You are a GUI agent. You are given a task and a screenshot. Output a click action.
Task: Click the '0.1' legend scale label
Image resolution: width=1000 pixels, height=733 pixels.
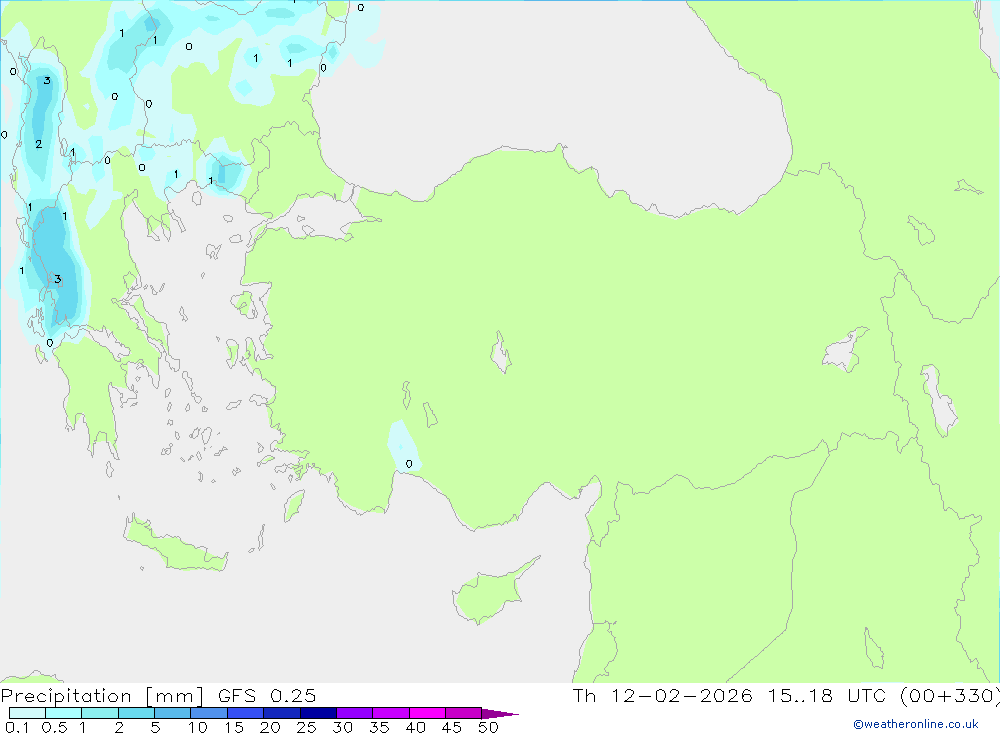tap(17, 727)
